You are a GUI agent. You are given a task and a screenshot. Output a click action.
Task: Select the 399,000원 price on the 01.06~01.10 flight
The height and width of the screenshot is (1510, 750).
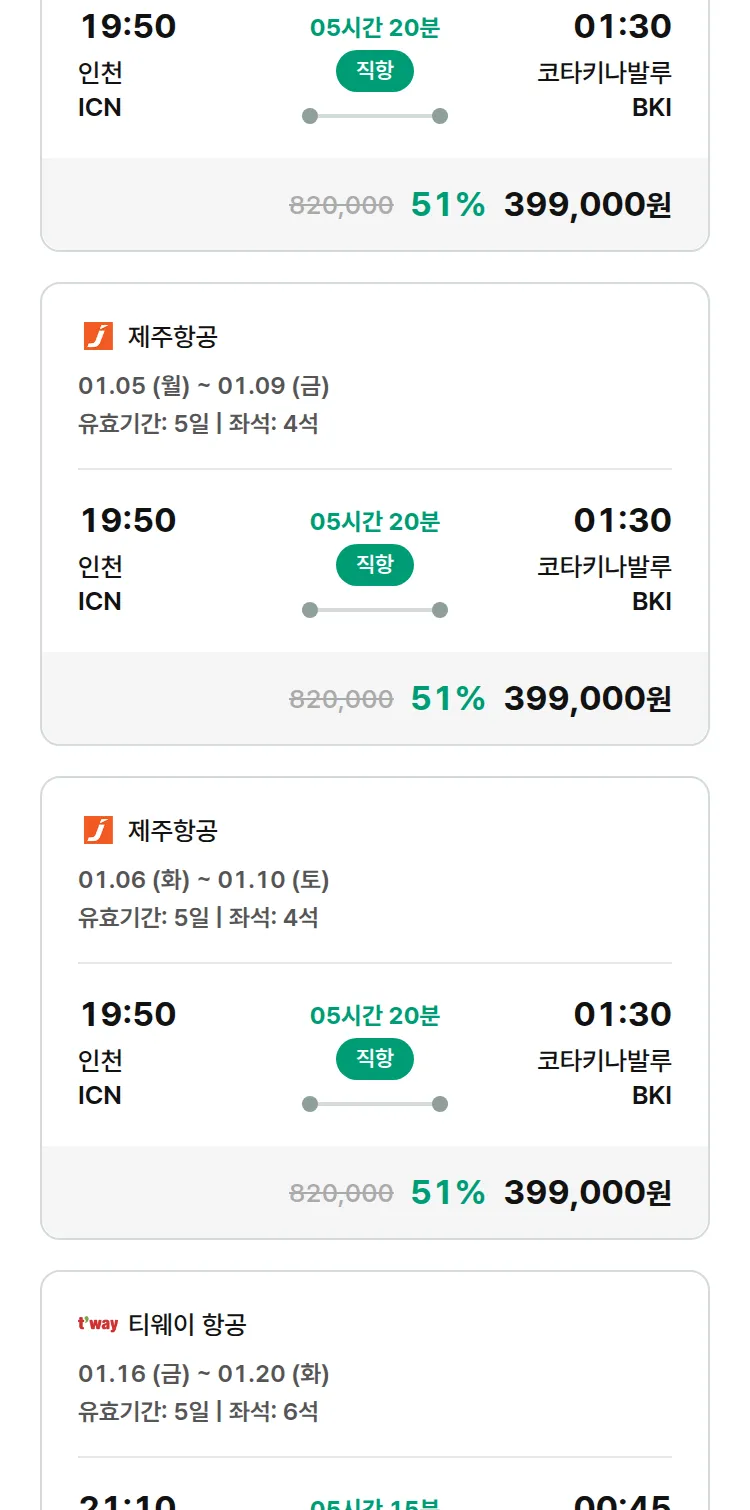(x=587, y=1192)
